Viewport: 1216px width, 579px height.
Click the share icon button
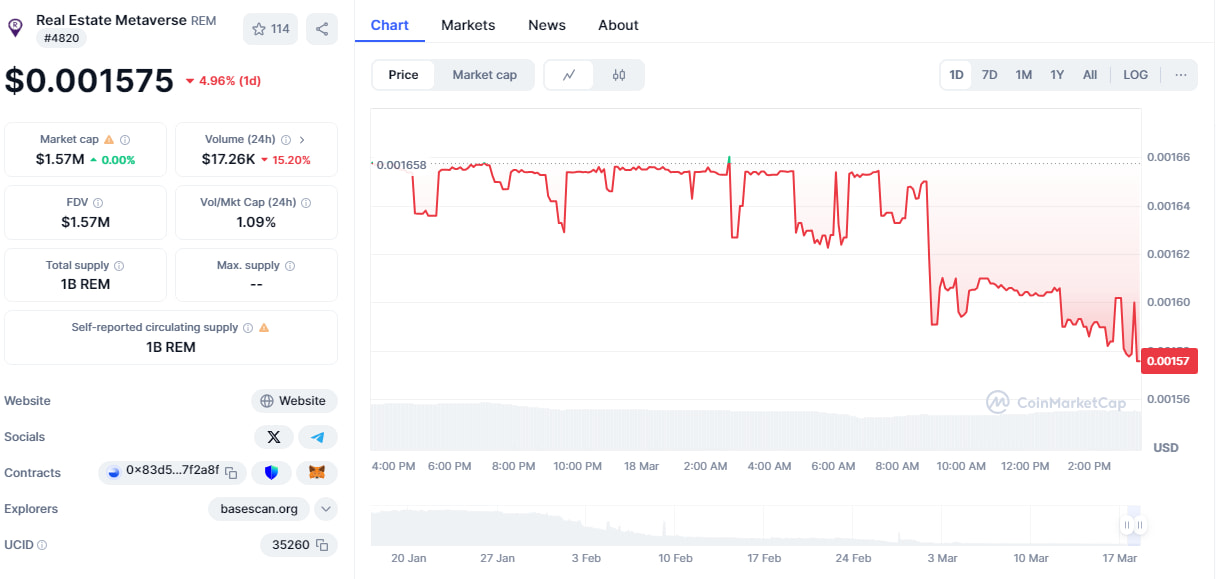(322, 29)
